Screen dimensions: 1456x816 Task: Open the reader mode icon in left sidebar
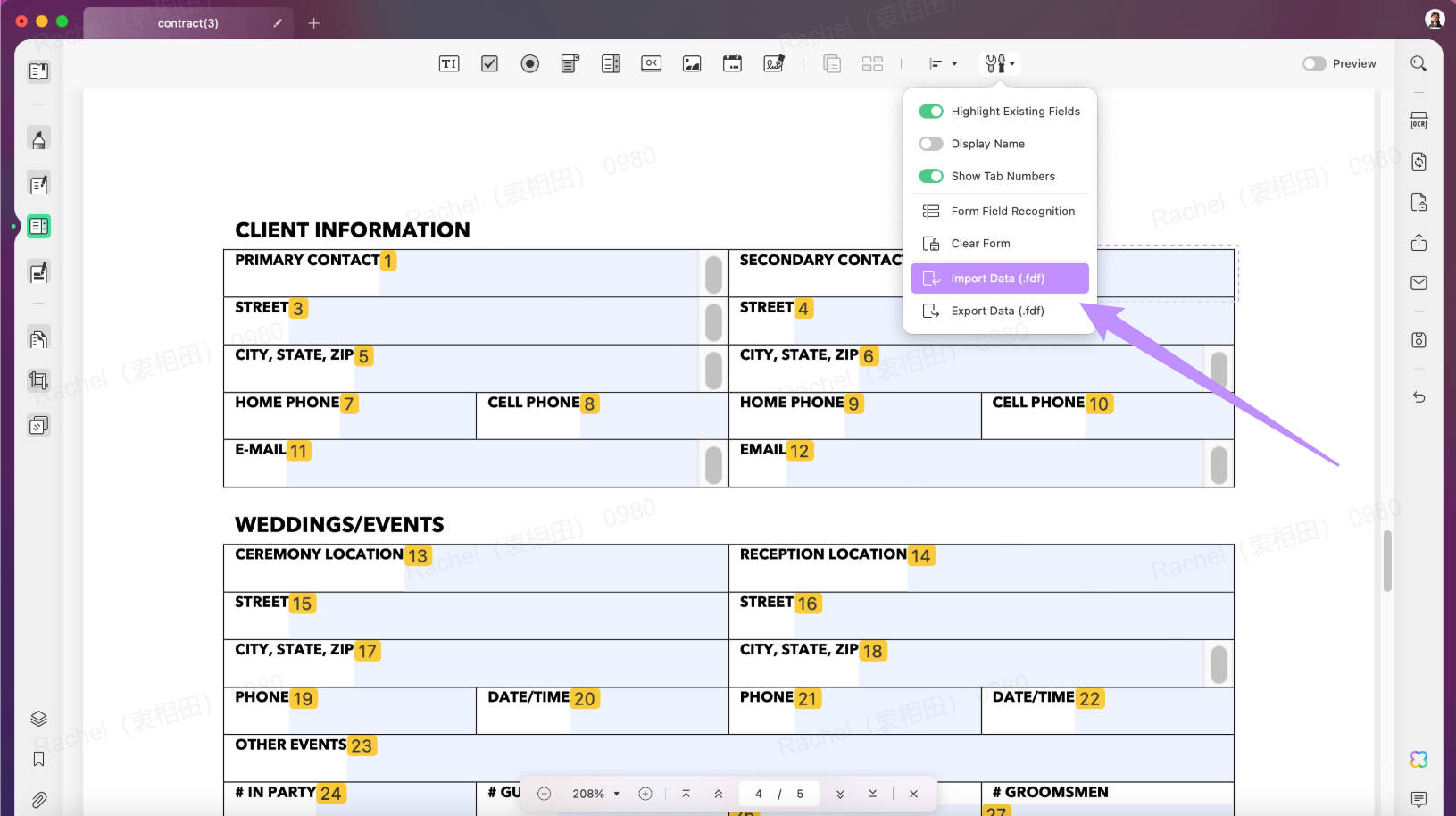click(38, 71)
